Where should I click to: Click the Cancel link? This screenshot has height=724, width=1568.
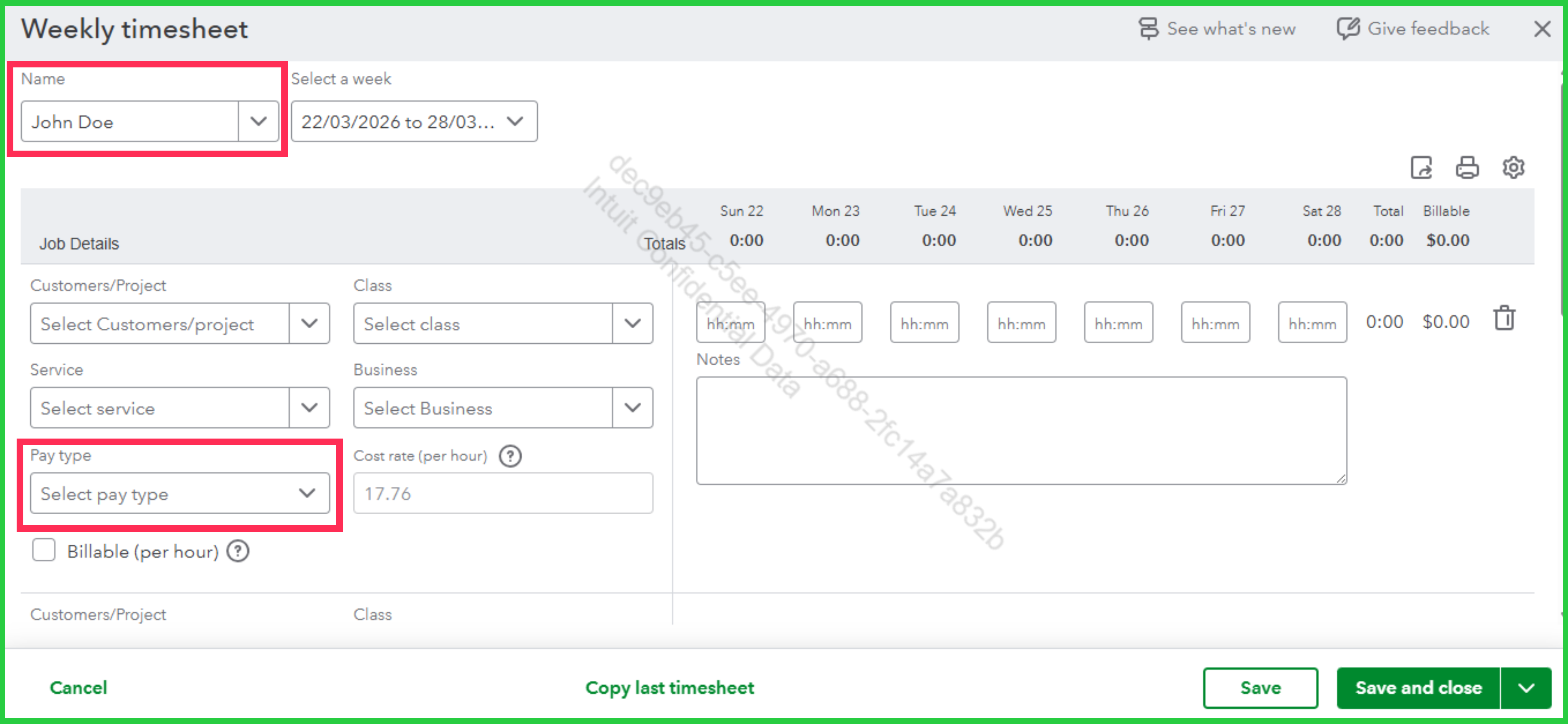(79, 687)
